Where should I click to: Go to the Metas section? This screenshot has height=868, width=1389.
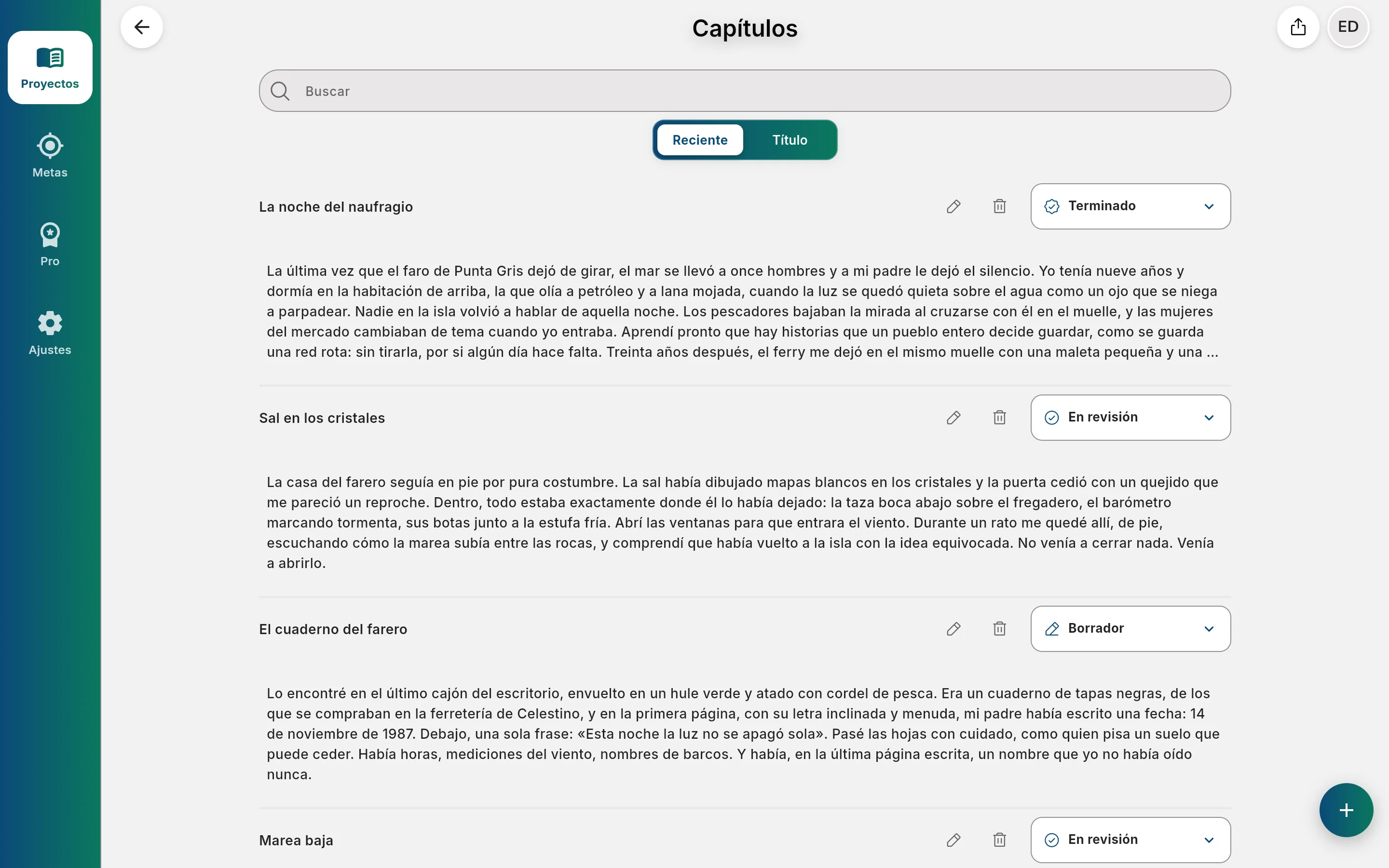pyautogui.click(x=50, y=156)
